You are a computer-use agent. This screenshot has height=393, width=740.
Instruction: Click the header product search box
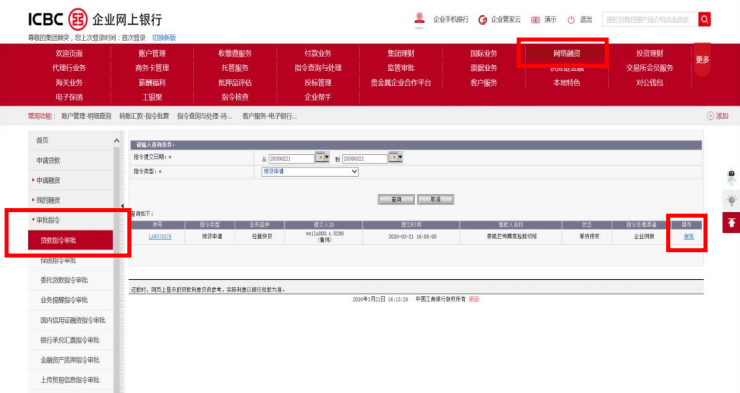tap(650, 20)
